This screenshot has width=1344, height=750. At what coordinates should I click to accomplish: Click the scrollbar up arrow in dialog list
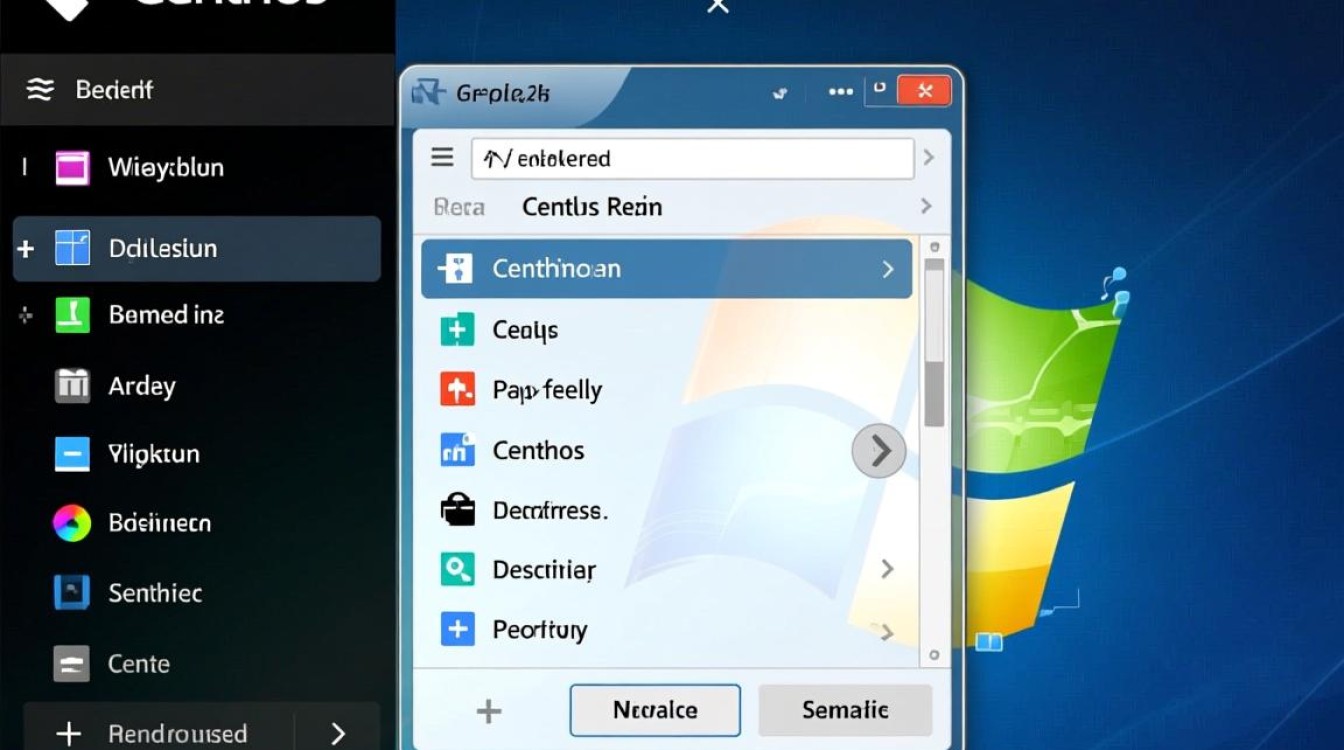pyautogui.click(x=934, y=246)
